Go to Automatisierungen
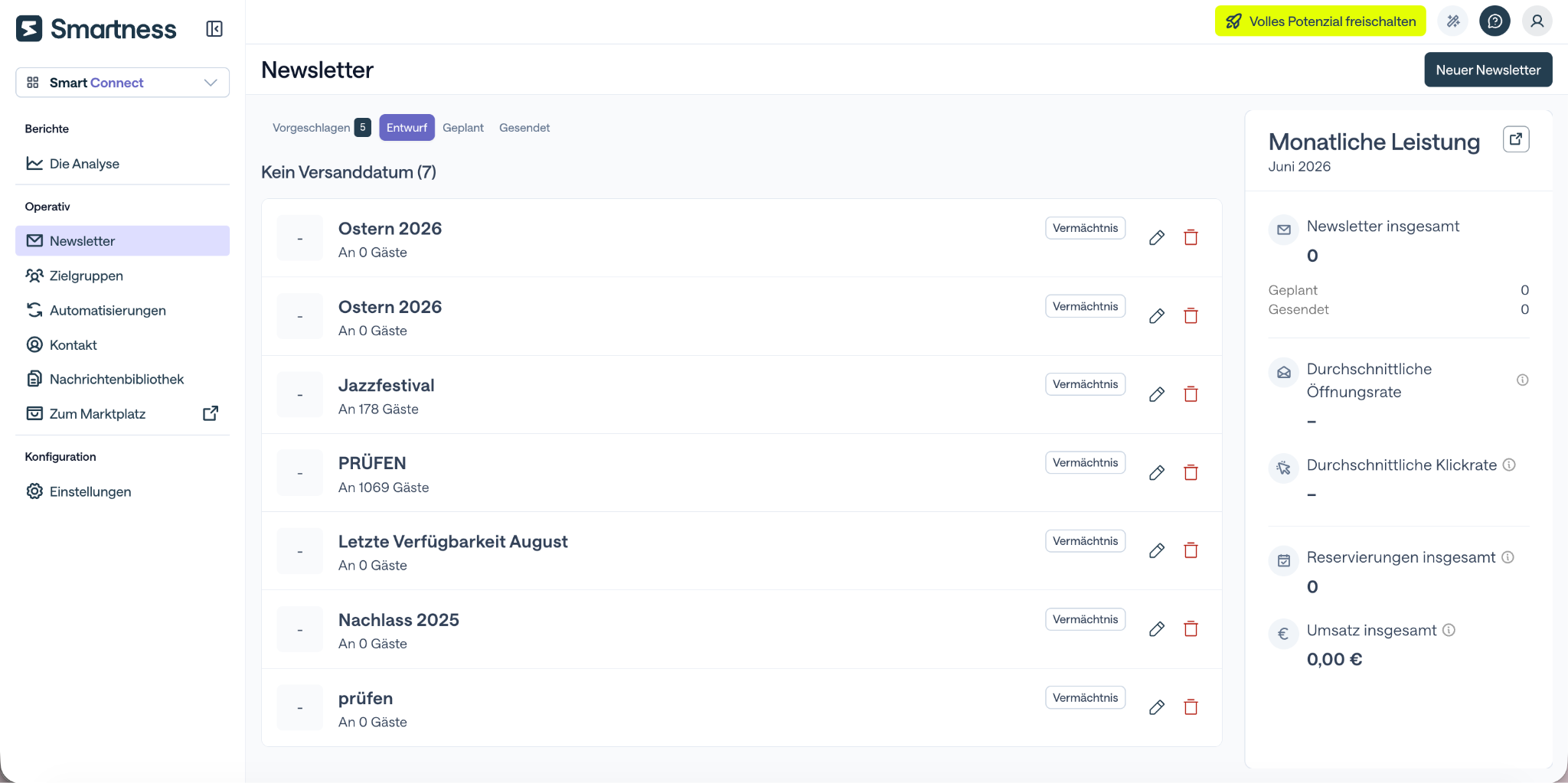 (122, 310)
